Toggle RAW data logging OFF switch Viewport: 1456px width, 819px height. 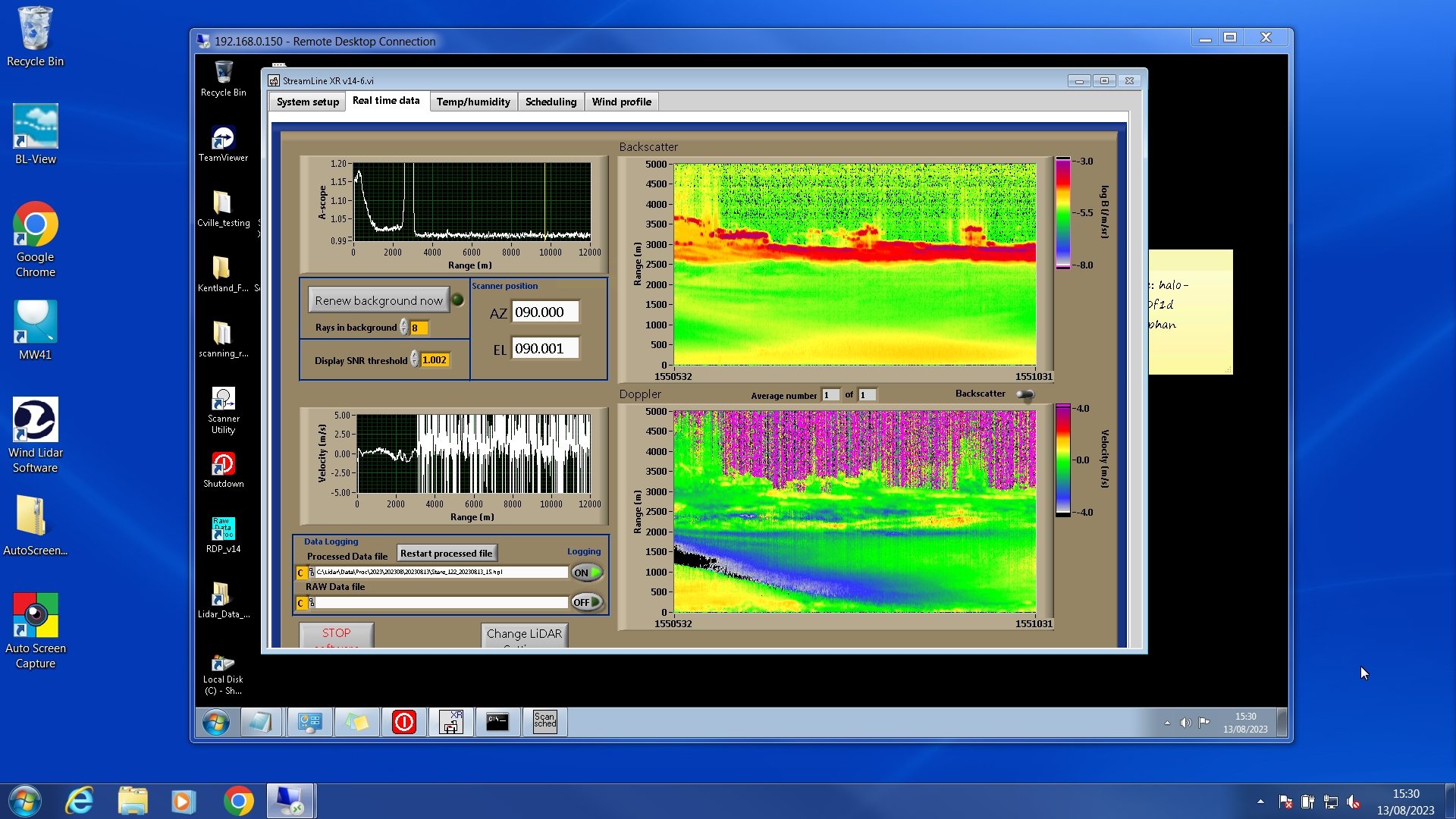[587, 602]
